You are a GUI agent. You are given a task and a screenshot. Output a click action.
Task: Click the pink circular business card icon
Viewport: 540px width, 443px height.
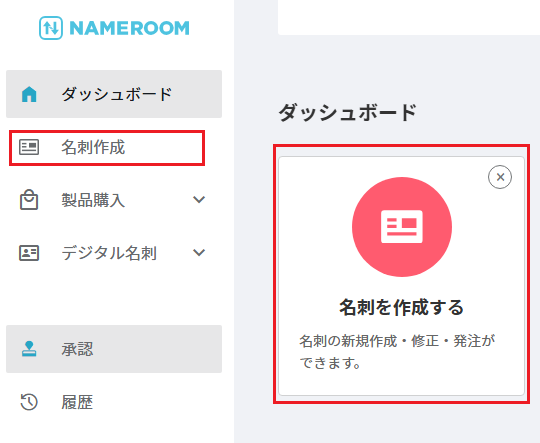point(402,227)
